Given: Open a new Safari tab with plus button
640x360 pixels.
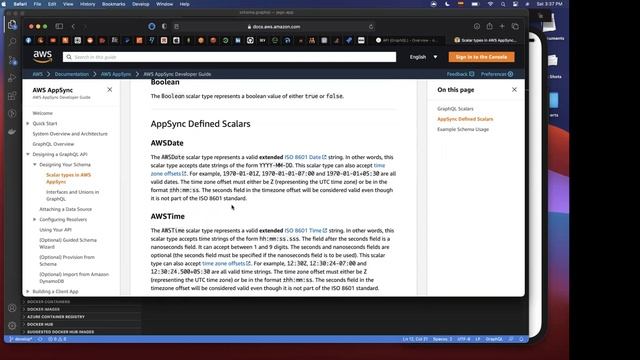Looking at the screenshot, I should 502,26.
